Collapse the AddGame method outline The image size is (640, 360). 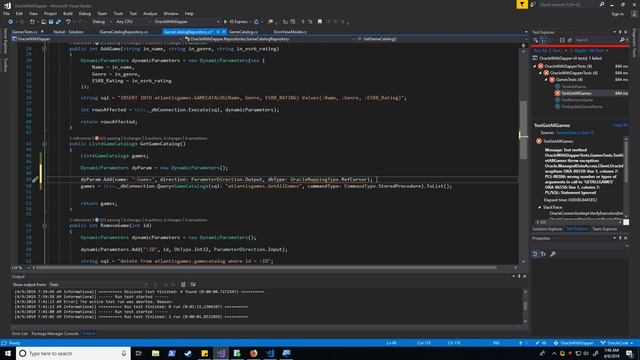44,49
